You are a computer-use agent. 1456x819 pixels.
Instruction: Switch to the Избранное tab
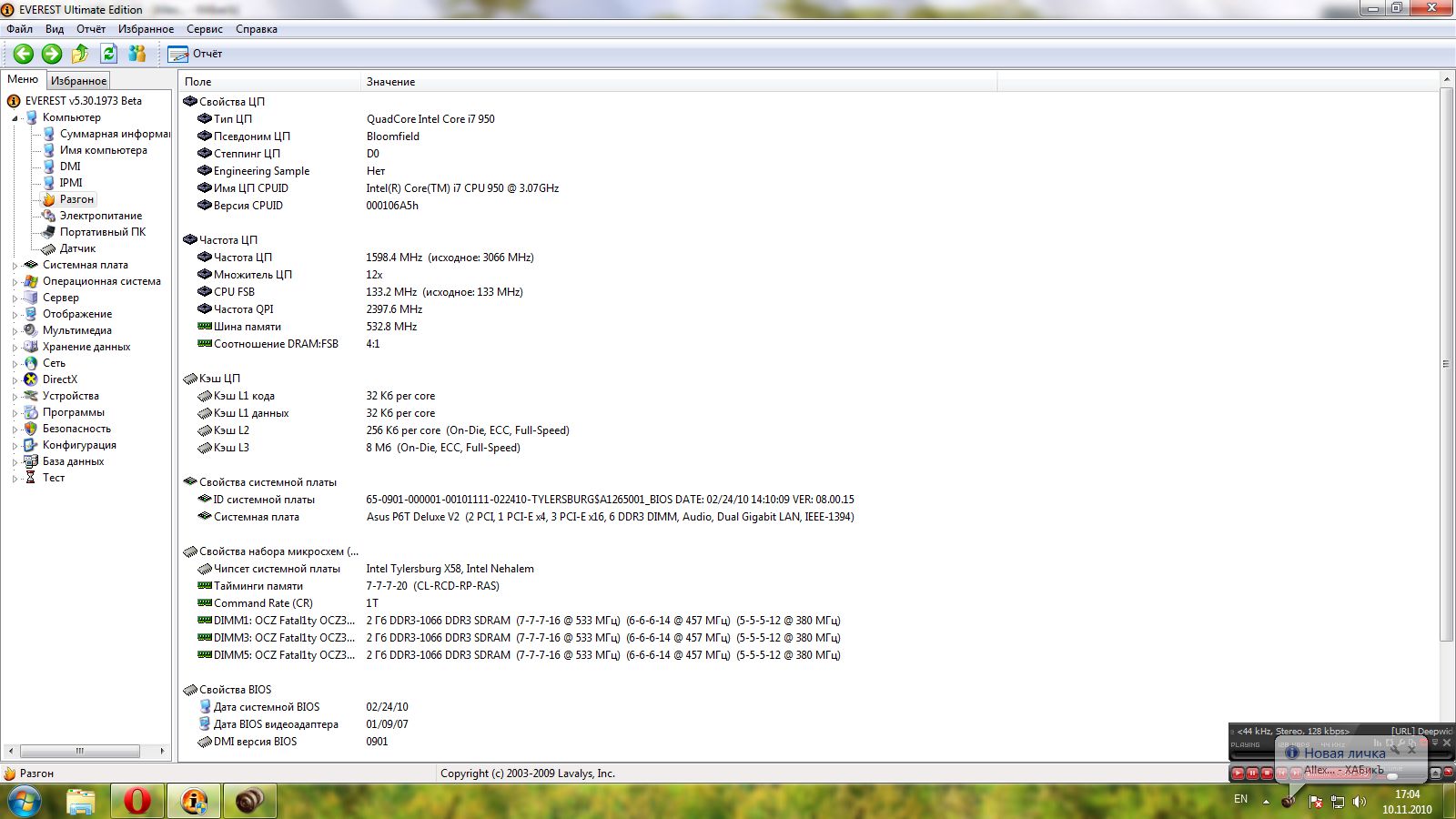[78, 81]
